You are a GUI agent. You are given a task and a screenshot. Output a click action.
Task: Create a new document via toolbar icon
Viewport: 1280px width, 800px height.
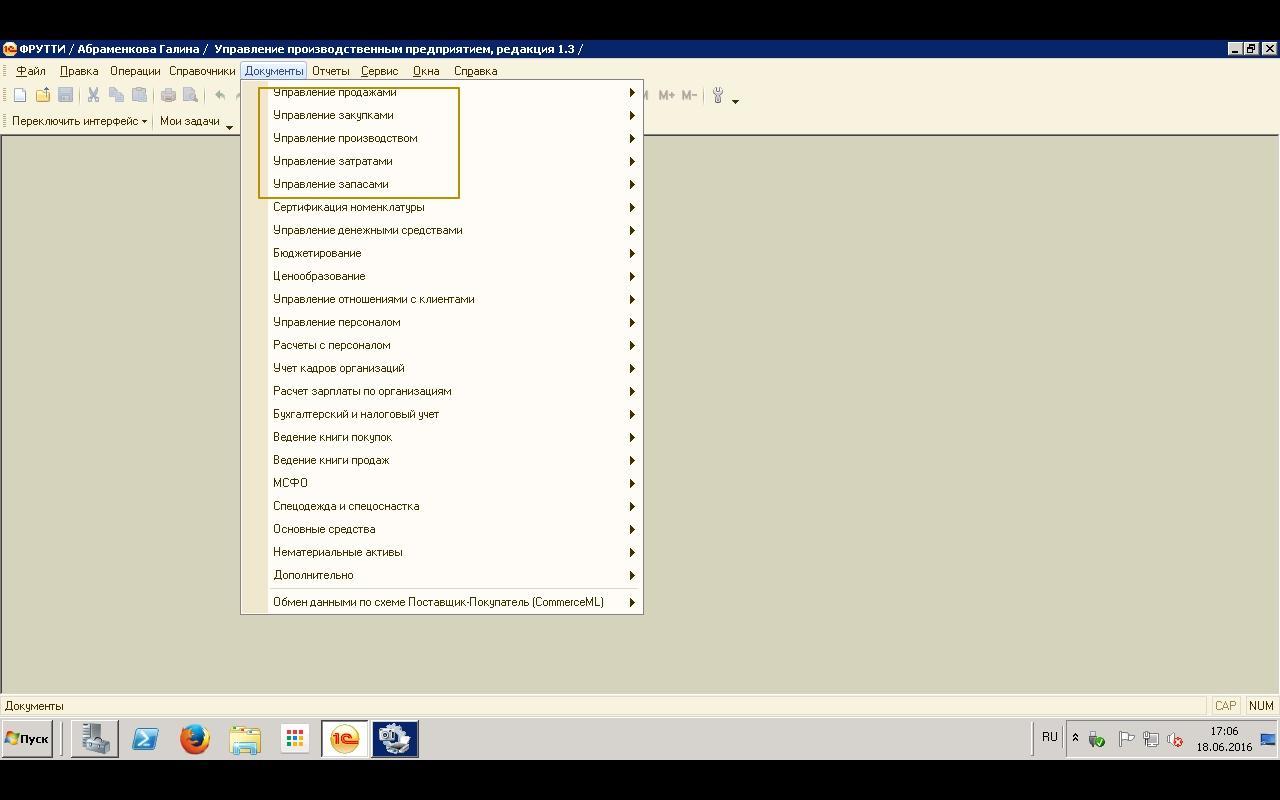(20, 95)
